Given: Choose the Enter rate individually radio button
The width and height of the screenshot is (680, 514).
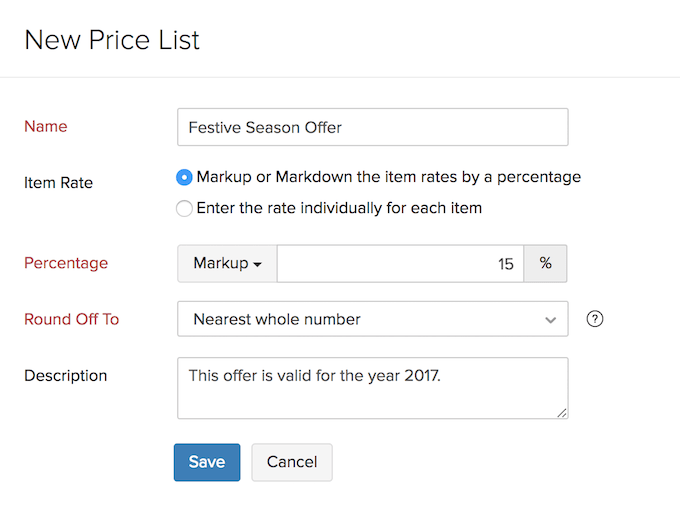Looking at the screenshot, I should click(184, 209).
